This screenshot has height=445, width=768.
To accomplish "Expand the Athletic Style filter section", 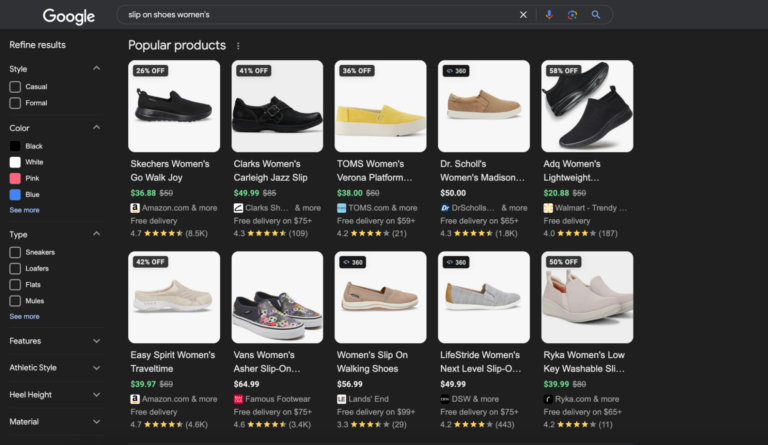I will pos(96,368).
